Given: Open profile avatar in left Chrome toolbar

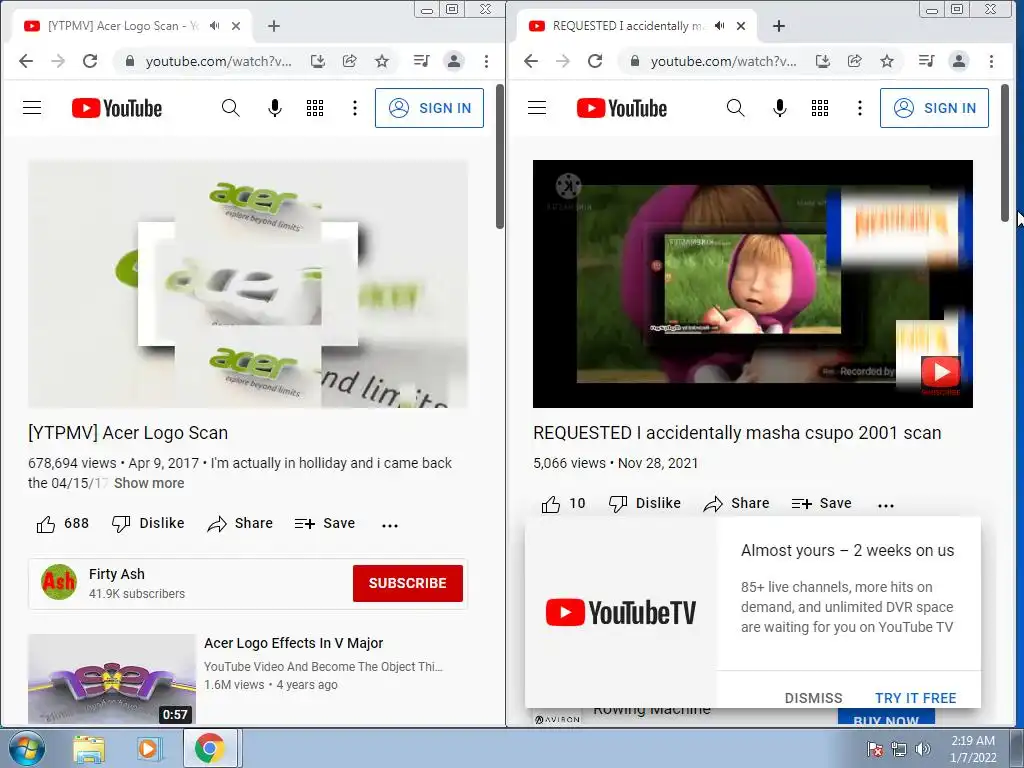Looking at the screenshot, I should pos(453,61).
